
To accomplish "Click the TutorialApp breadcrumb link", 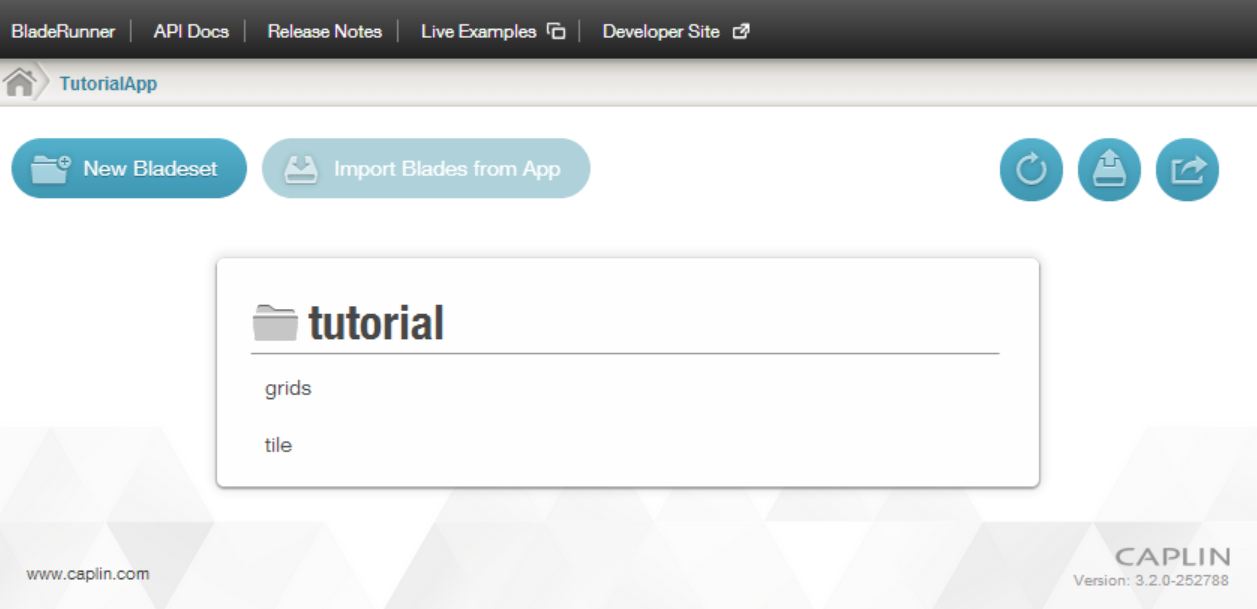I will (108, 84).
